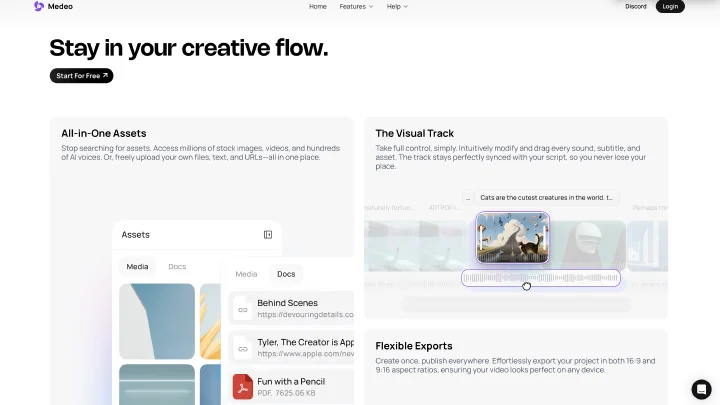Image resolution: width=720 pixels, height=405 pixels.
Task: Expand the Help dropdown
Action: click(x=397, y=6)
